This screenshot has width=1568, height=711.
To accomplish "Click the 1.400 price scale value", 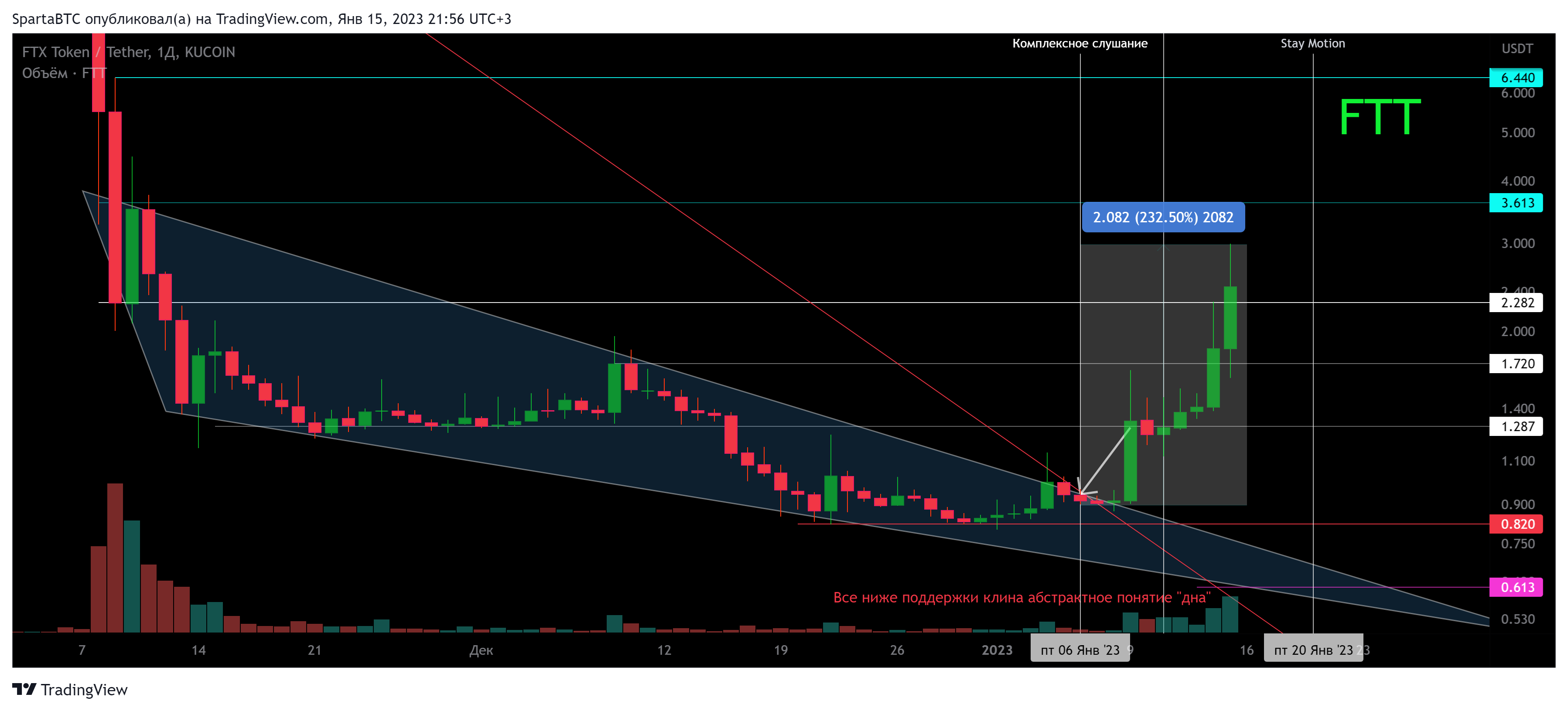I will pos(1517,409).
